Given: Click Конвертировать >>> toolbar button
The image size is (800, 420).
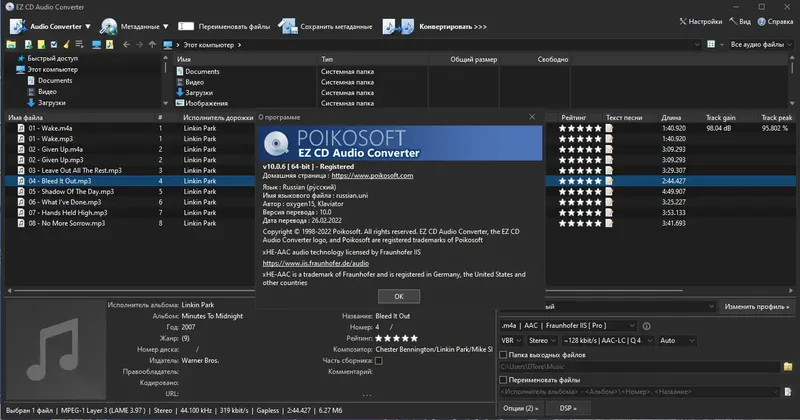Looking at the screenshot, I should [x=435, y=27].
